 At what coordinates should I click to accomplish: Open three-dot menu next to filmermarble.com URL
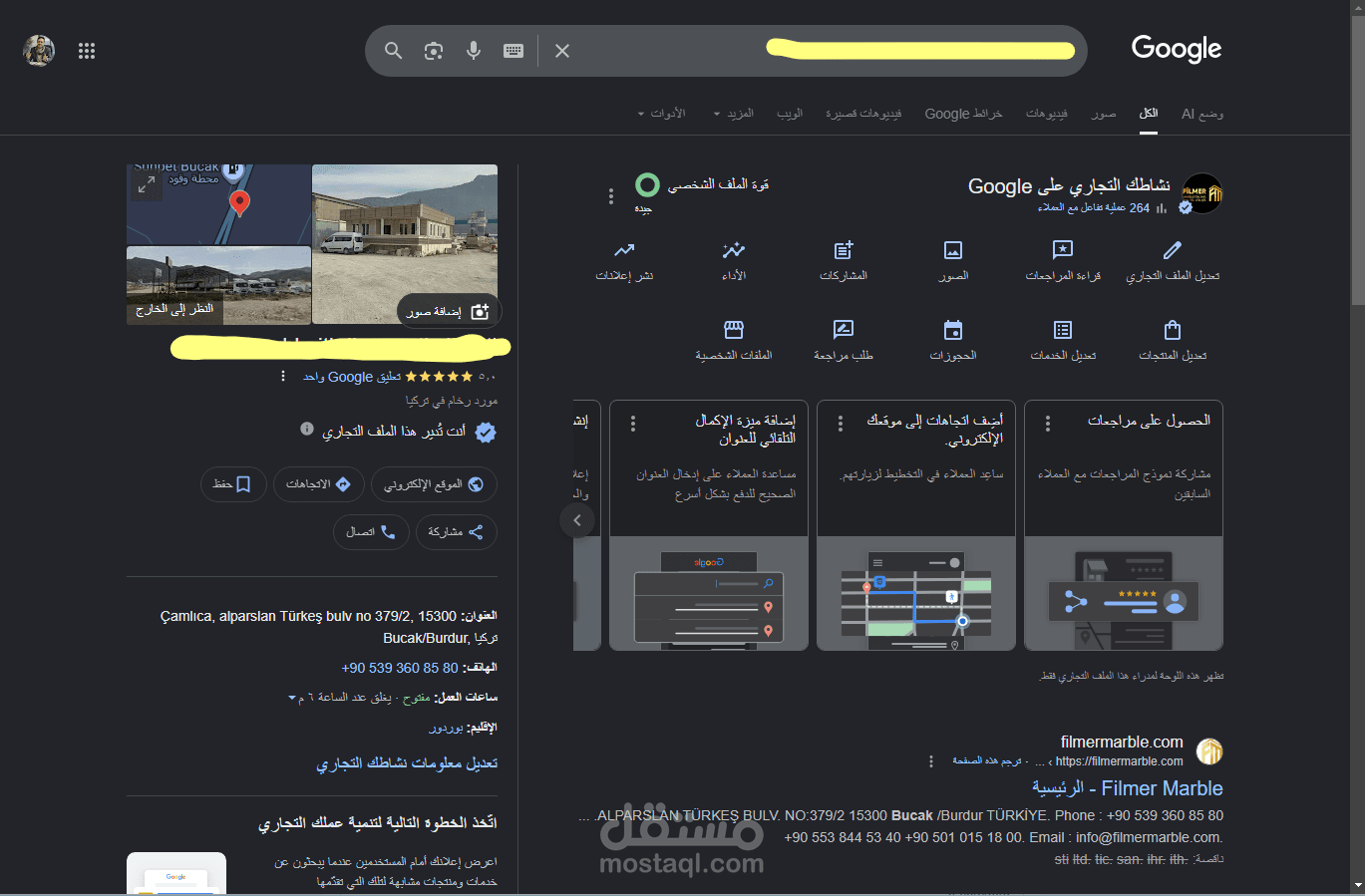[931, 761]
